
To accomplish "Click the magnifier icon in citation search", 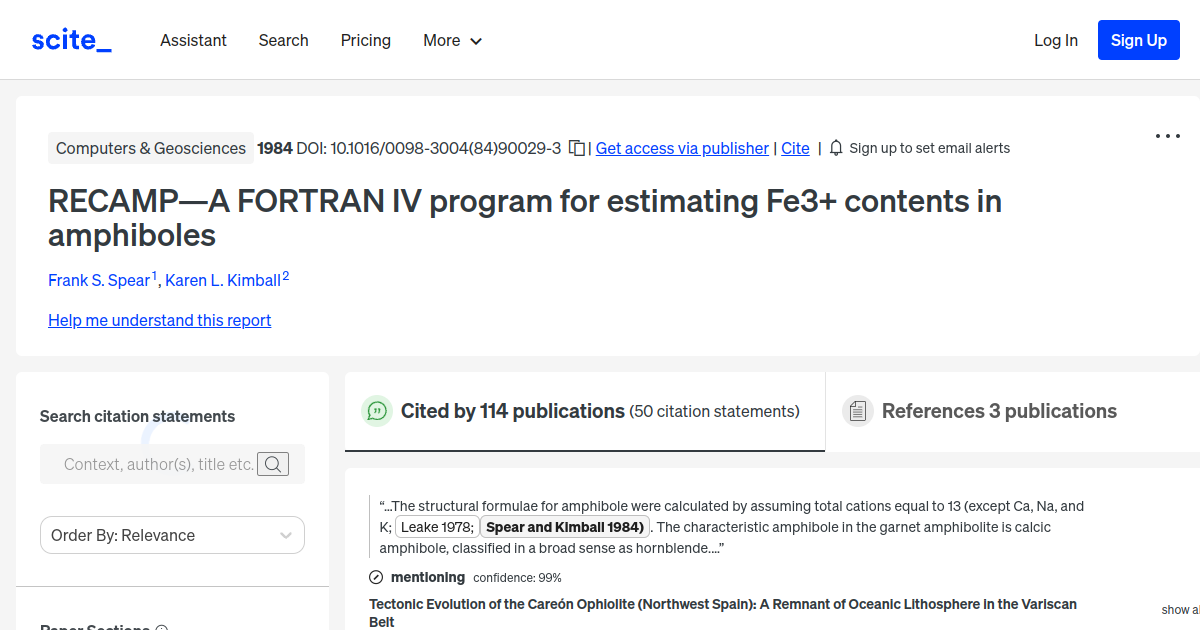I will [x=273, y=463].
